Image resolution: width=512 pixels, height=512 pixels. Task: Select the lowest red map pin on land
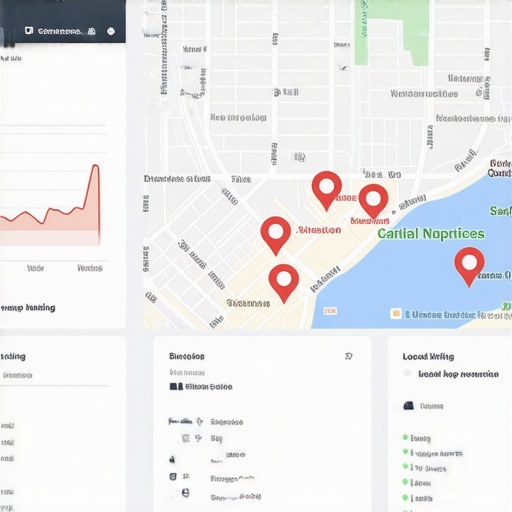coord(284,283)
